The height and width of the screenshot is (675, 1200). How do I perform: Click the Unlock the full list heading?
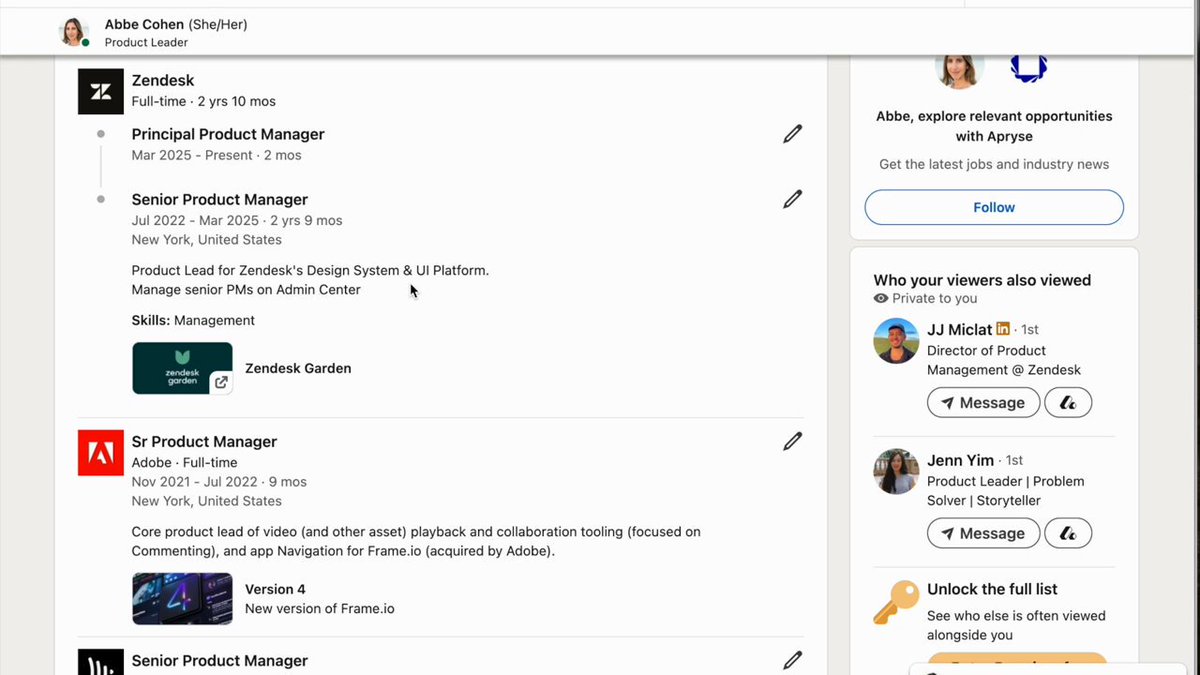tap(992, 589)
